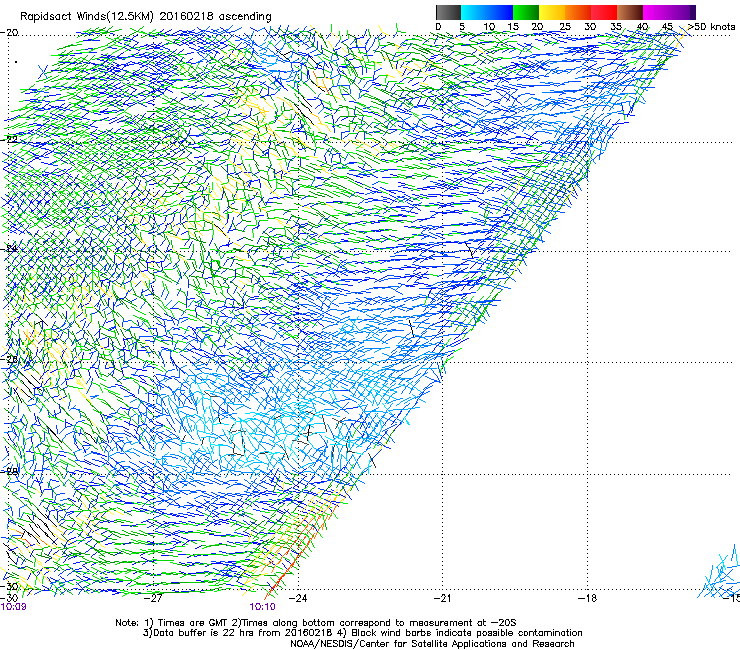Viewport: 740px width, 650px height.
Task: Select the '-18' longitude label on the bottom axis
Action: click(x=587, y=598)
